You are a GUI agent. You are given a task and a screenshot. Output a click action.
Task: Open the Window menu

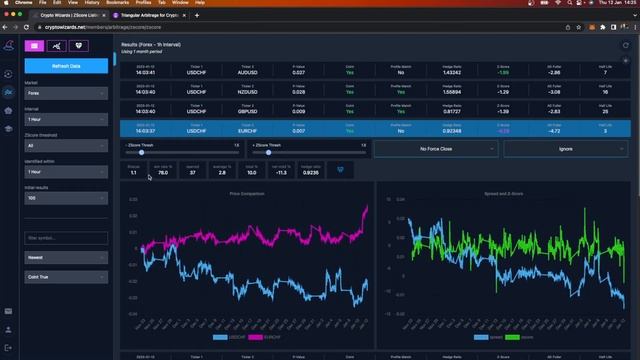tap(180, 2)
